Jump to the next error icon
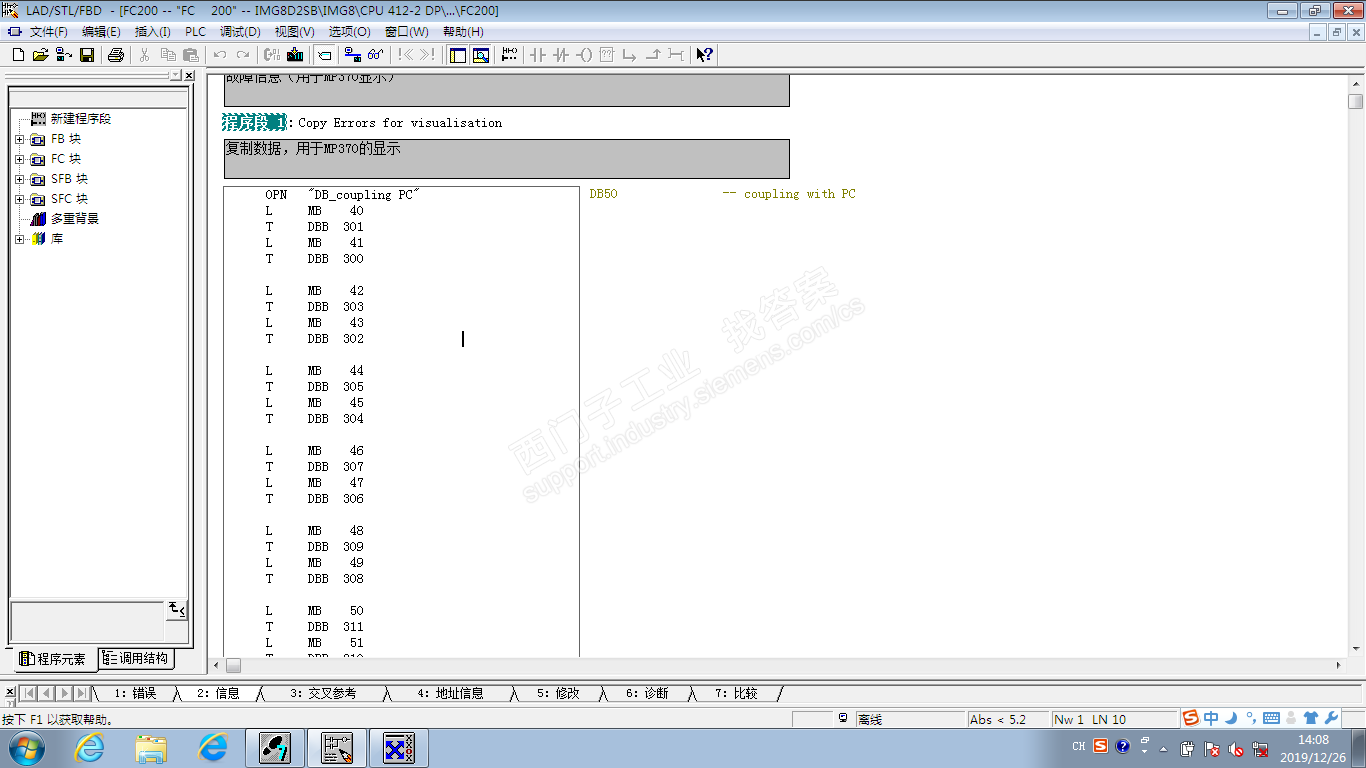This screenshot has height=768, width=1366. (x=427, y=55)
